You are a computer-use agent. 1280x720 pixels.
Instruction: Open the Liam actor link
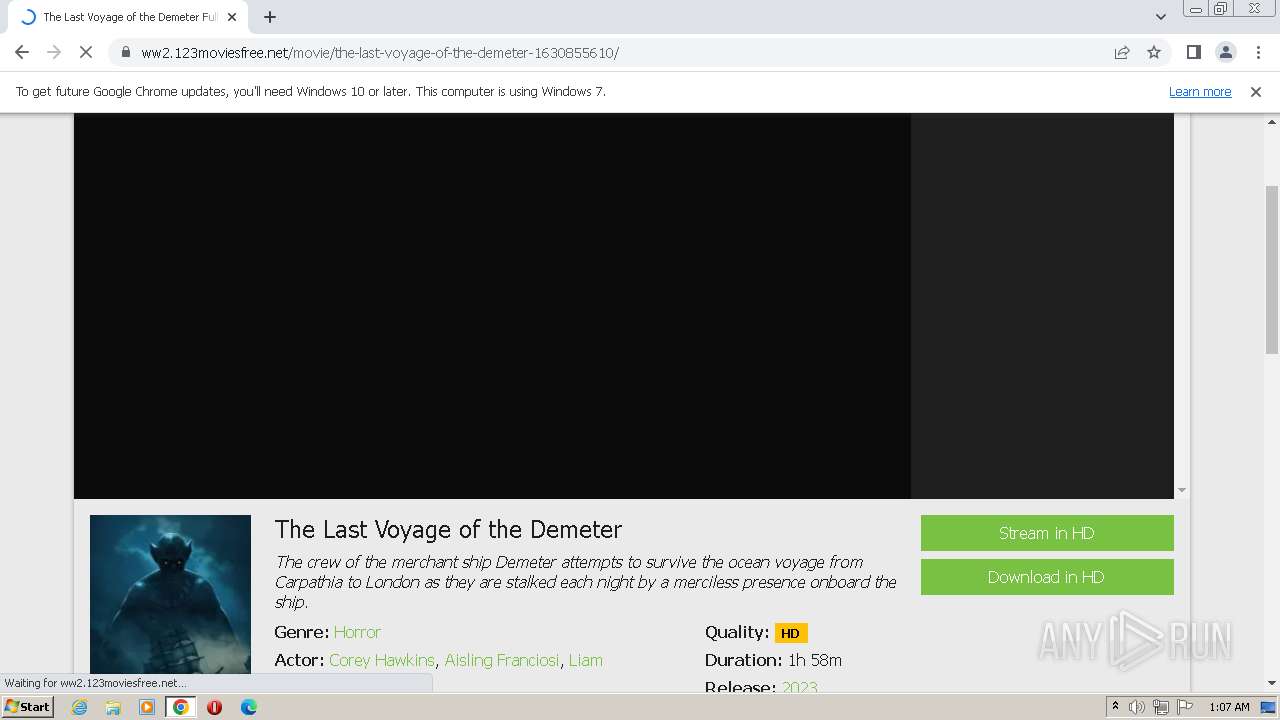click(586, 660)
